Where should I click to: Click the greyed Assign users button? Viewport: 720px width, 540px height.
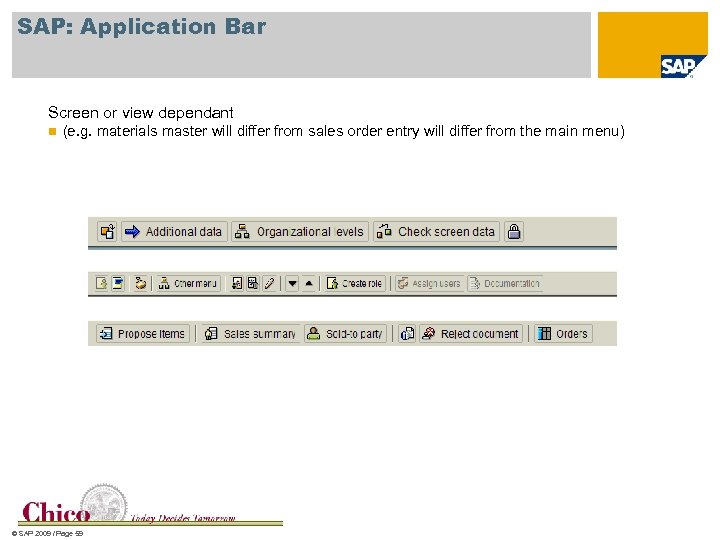(x=429, y=283)
